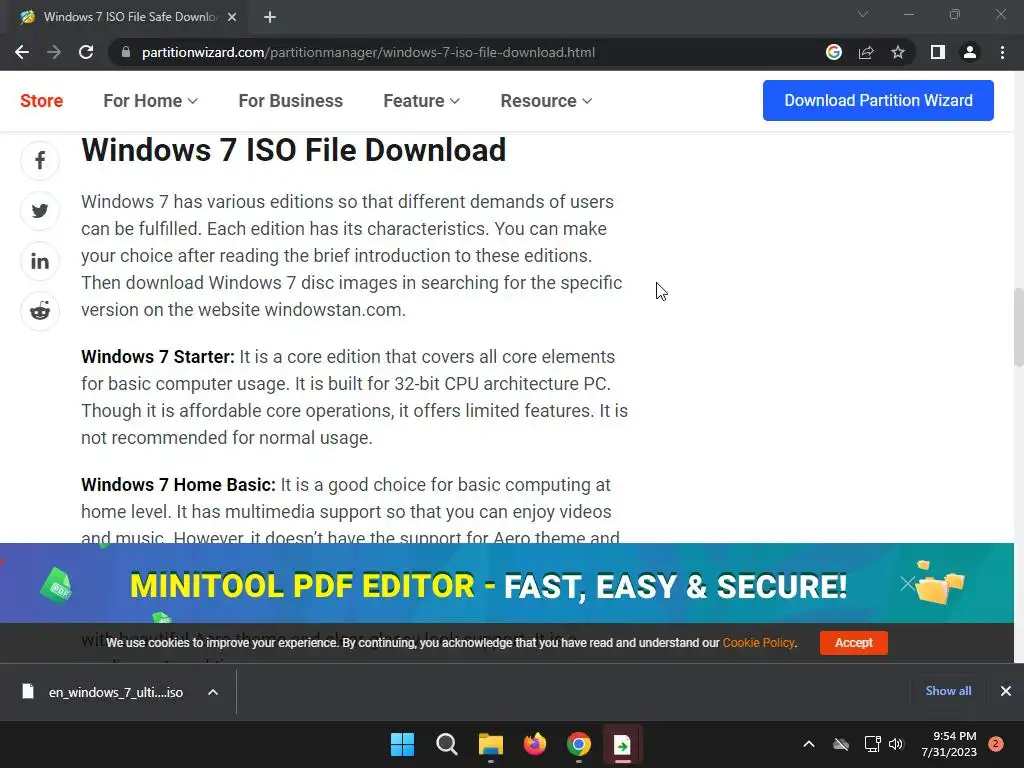Image resolution: width=1024 pixels, height=768 pixels.
Task: Go back with browser back arrow
Action: coord(22,52)
